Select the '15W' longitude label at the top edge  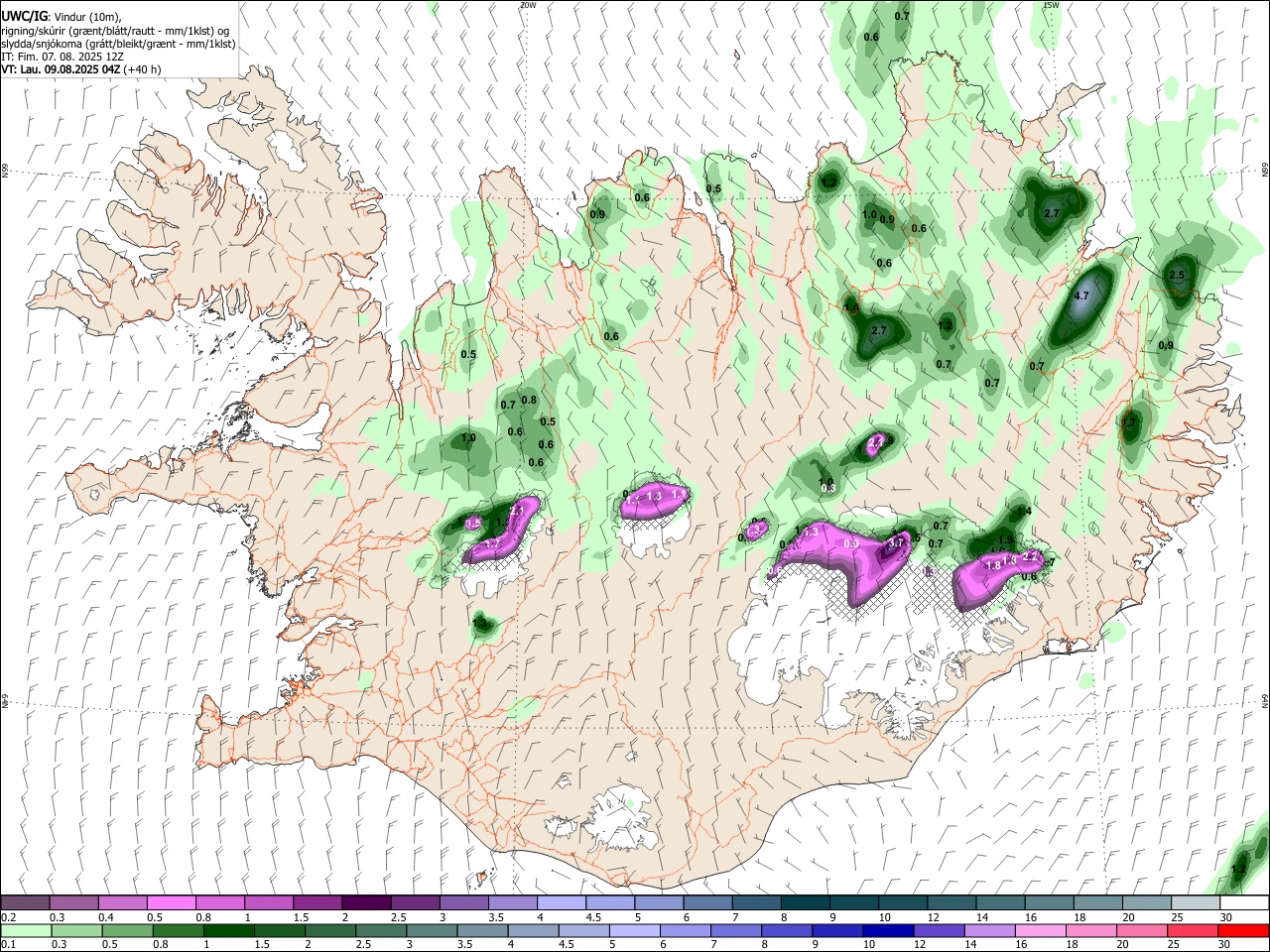(1051, 5)
